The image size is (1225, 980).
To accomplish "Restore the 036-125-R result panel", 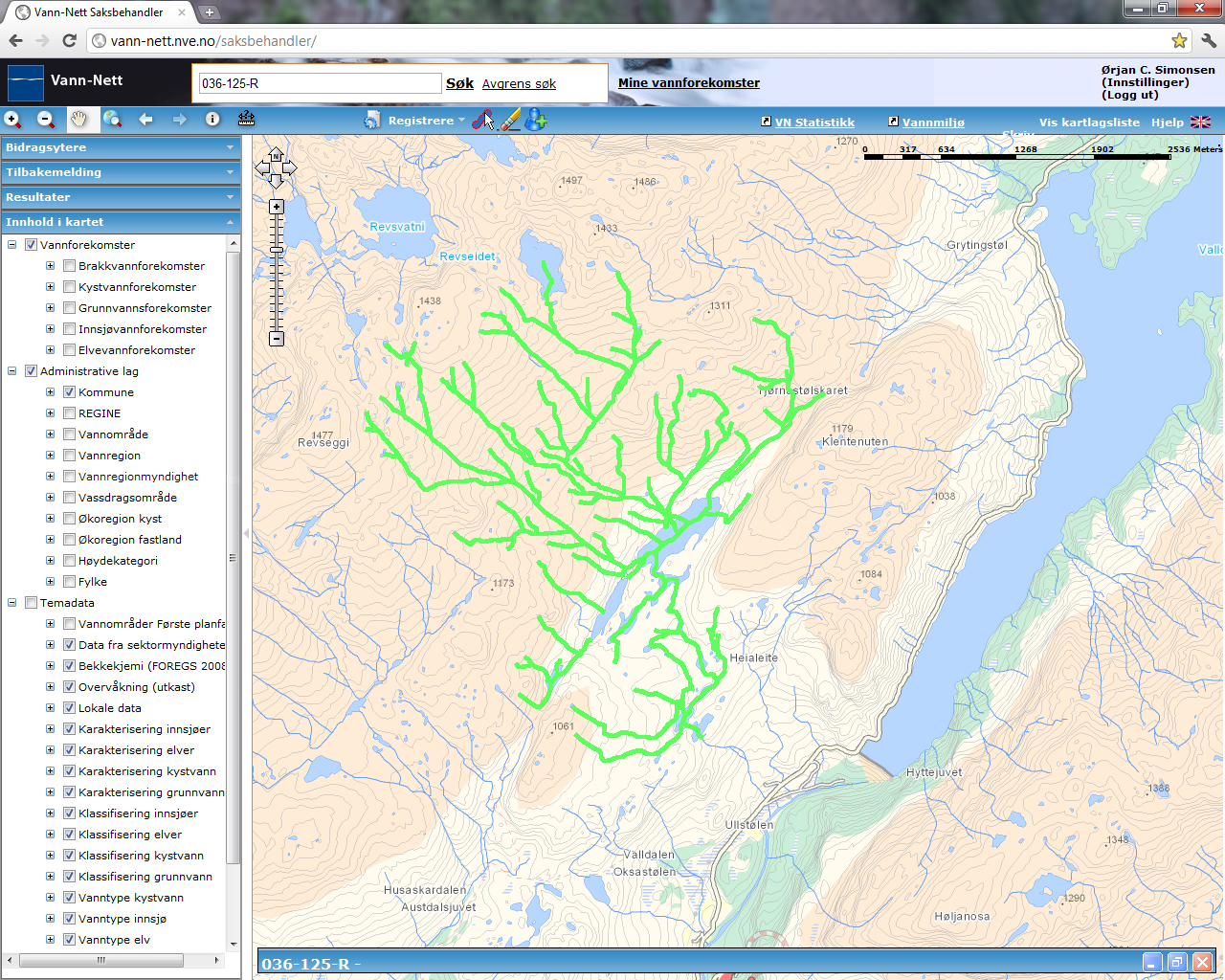I will 1177,963.
